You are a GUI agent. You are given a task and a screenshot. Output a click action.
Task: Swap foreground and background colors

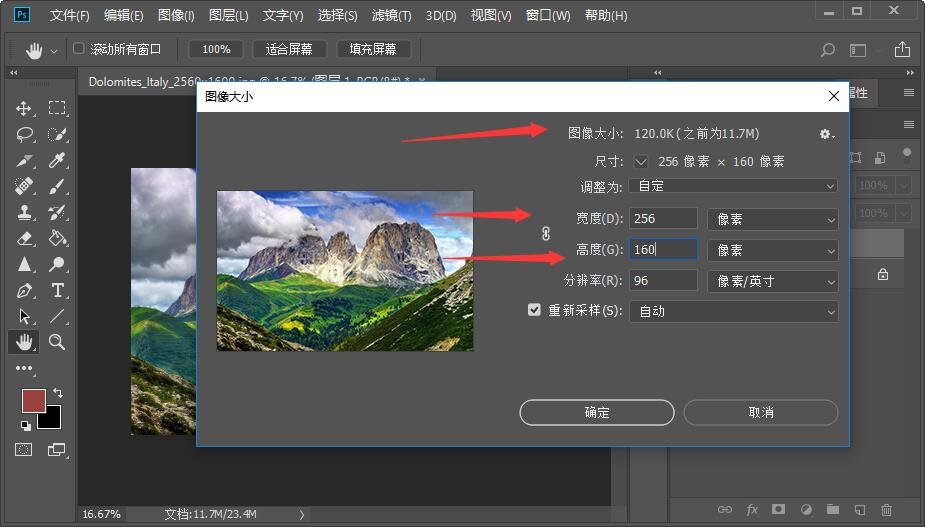[x=58, y=392]
